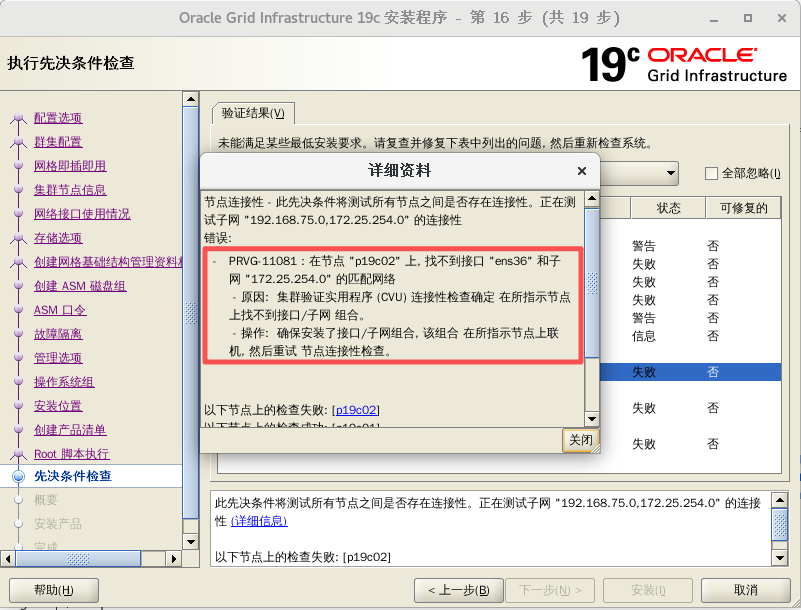The image size is (801, 610).
Task: Click the radio bullet icon beside 先决条件检查
Action: (x=18, y=476)
